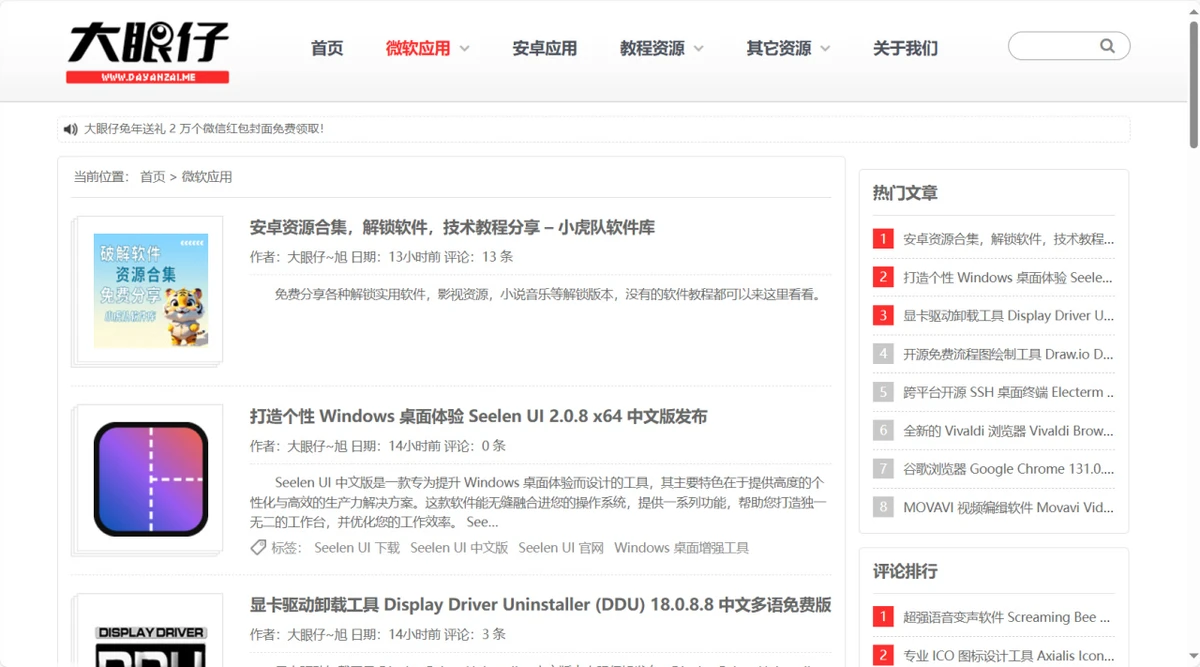
Task: Open the Seelen UI 2.0.8 article title
Action: pyautogui.click(x=478, y=416)
